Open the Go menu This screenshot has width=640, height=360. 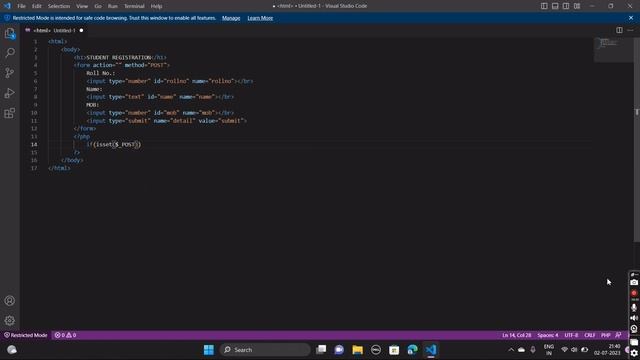98,6
